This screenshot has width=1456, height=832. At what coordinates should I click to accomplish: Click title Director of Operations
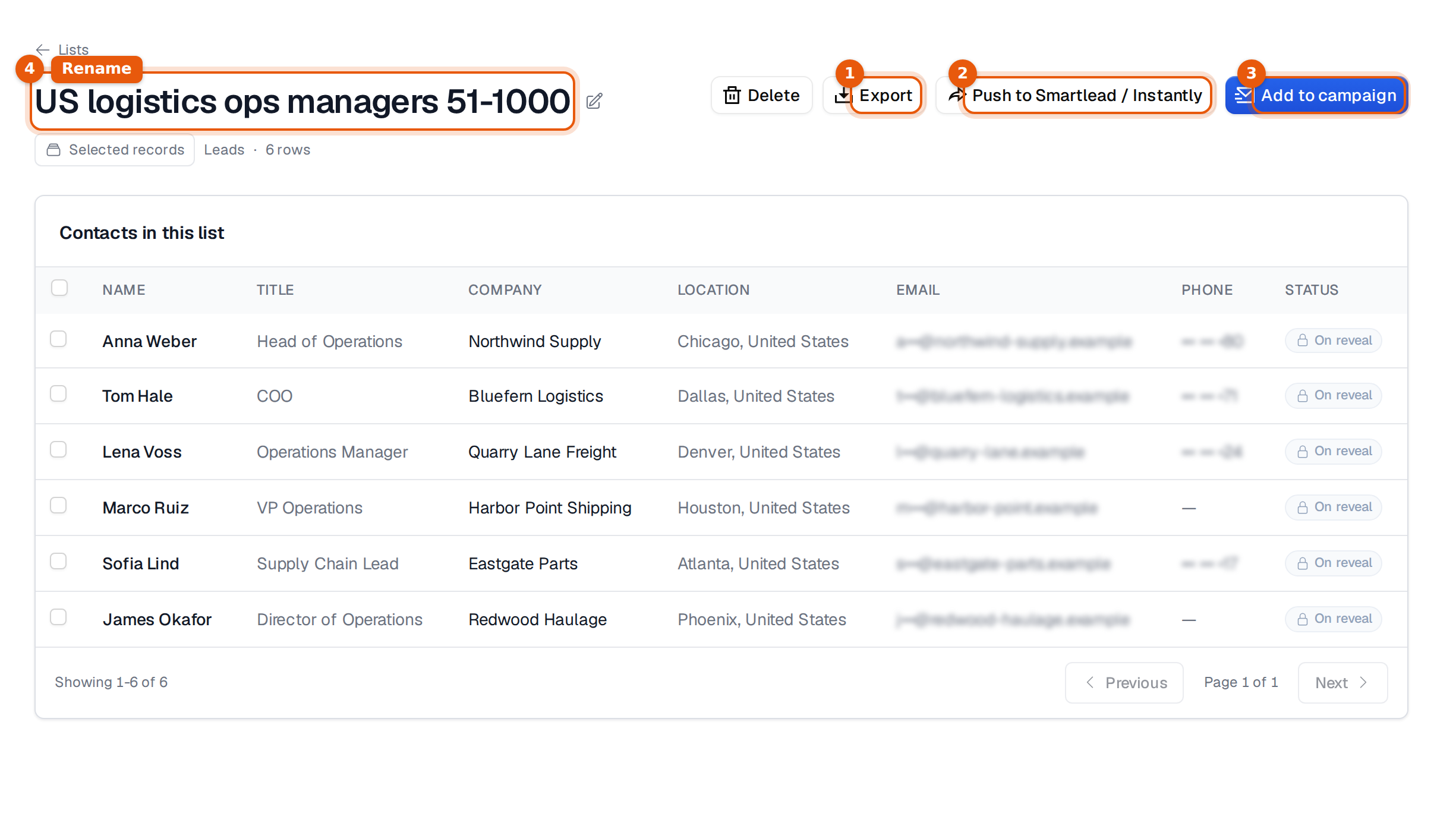[339, 619]
